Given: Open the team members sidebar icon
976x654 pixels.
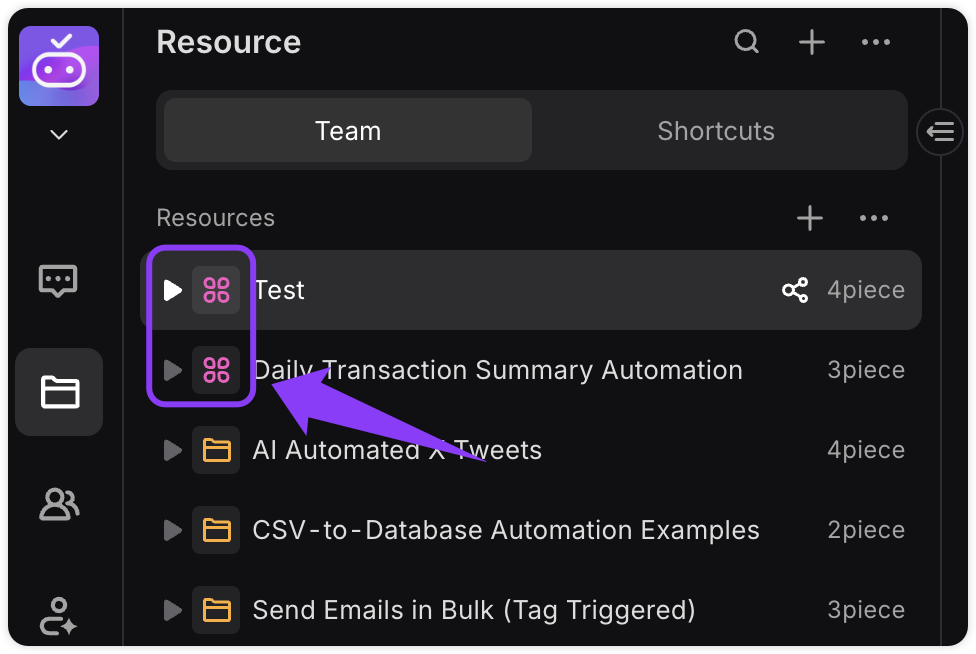Looking at the screenshot, I should (59, 504).
